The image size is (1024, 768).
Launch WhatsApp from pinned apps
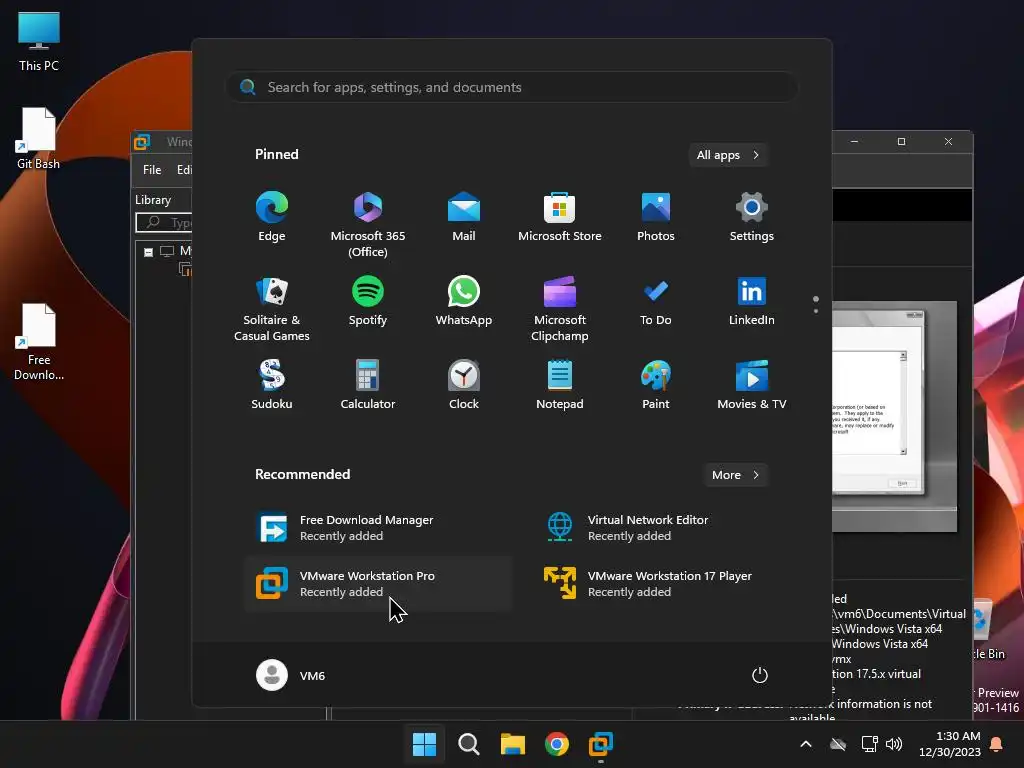464,300
